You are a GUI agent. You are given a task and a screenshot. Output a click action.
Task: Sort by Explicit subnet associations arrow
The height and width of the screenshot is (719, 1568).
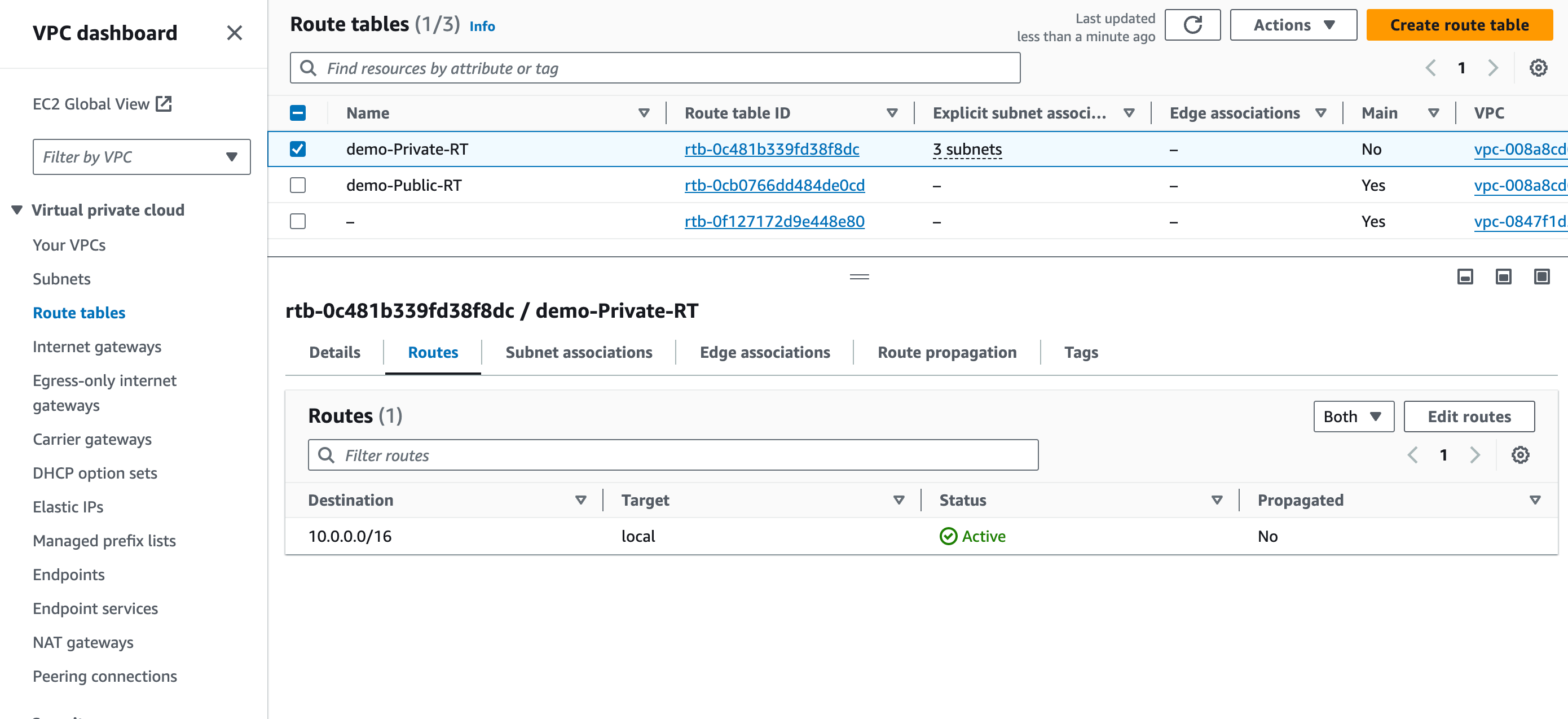pos(1129,113)
